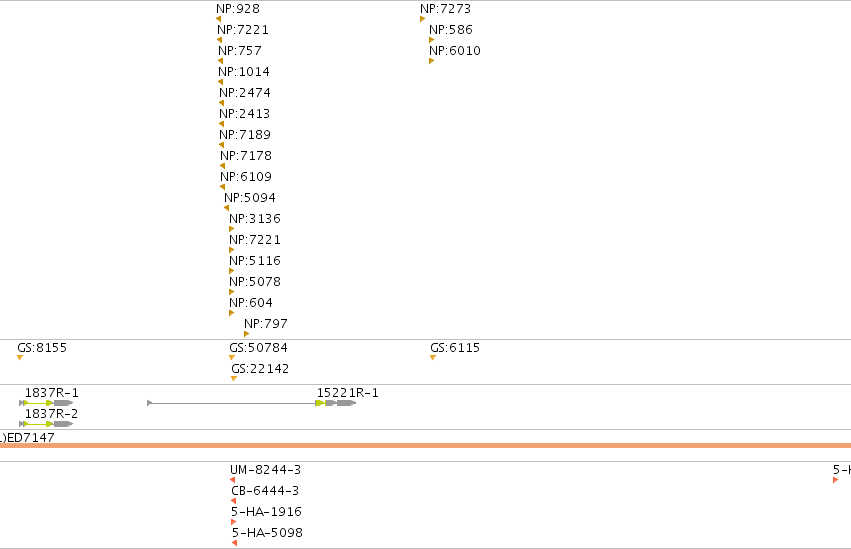851x549 pixels.
Task: Select the NP:3136 label
Action: coord(255,219)
